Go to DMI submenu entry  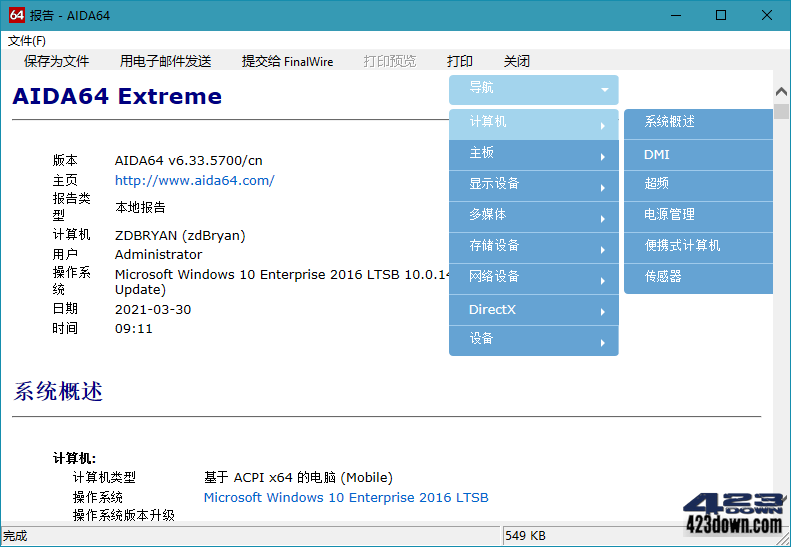[698, 155]
